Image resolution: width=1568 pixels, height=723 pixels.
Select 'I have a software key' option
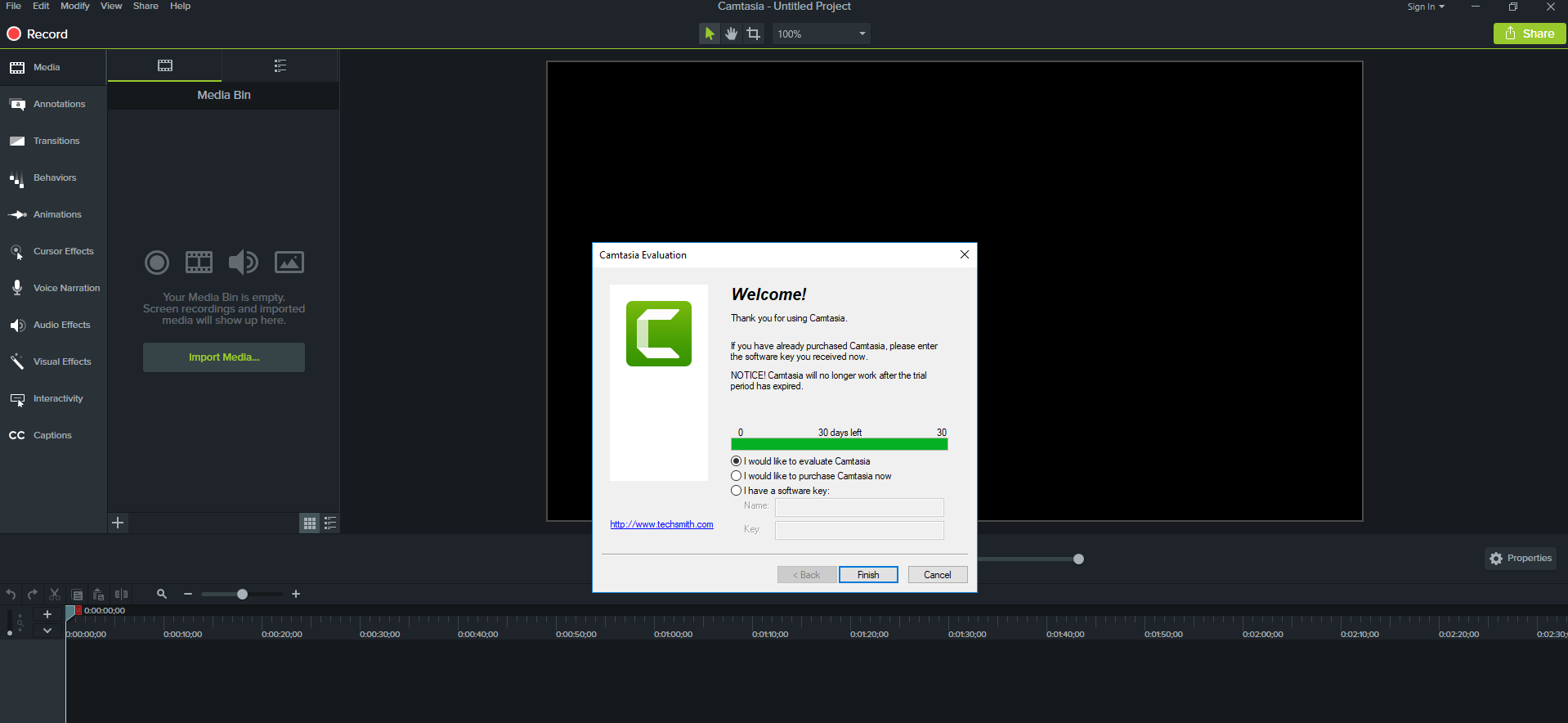pos(781,491)
